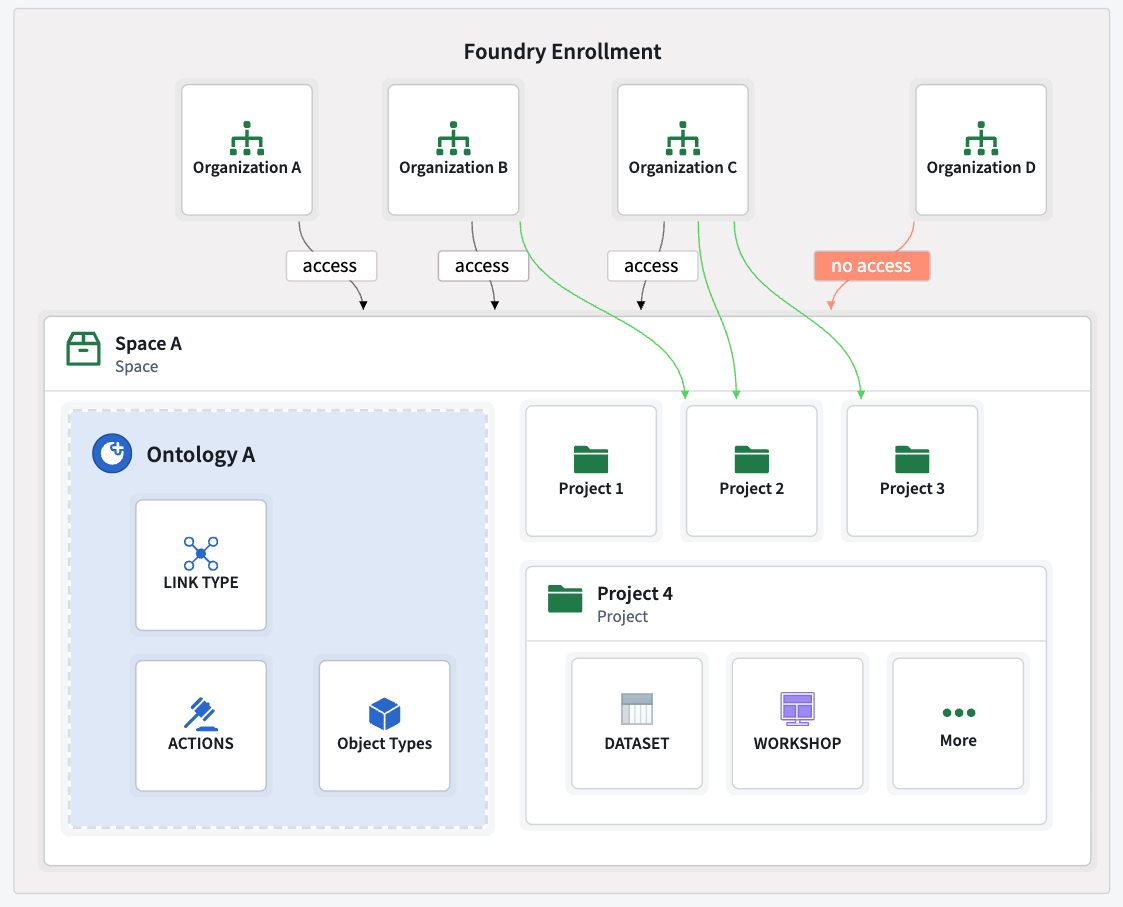1123x907 pixels.
Task: Open the DATASET table icon
Action: pos(636,709)
